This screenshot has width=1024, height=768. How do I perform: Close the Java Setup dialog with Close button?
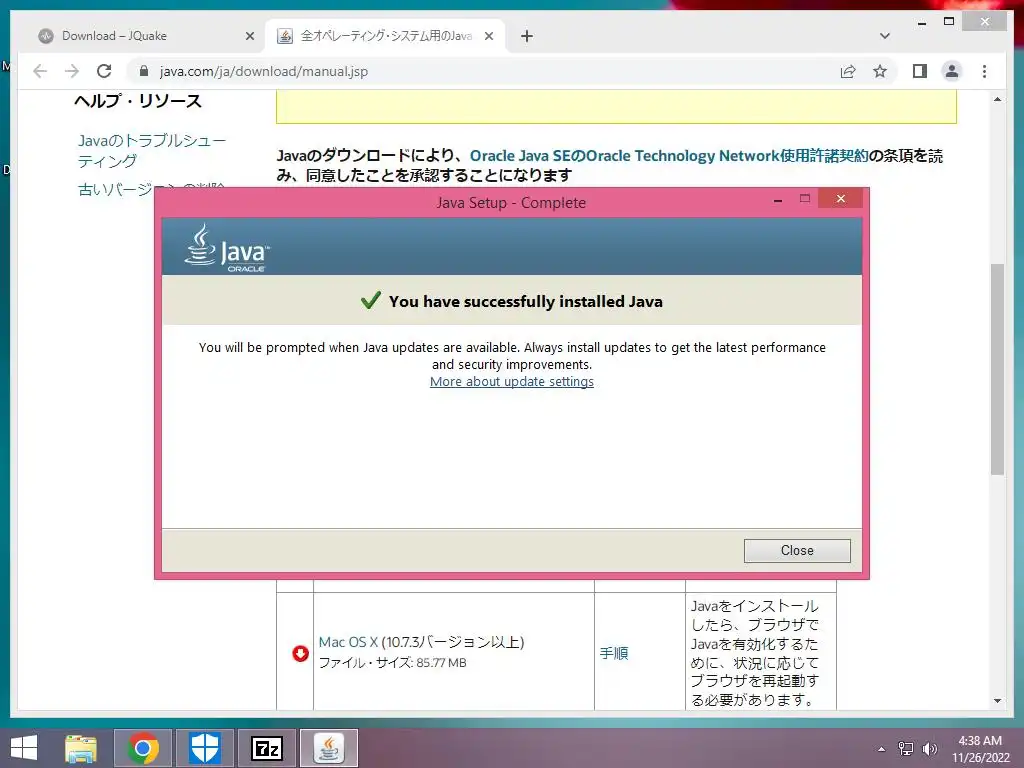(x=797, y=551)
